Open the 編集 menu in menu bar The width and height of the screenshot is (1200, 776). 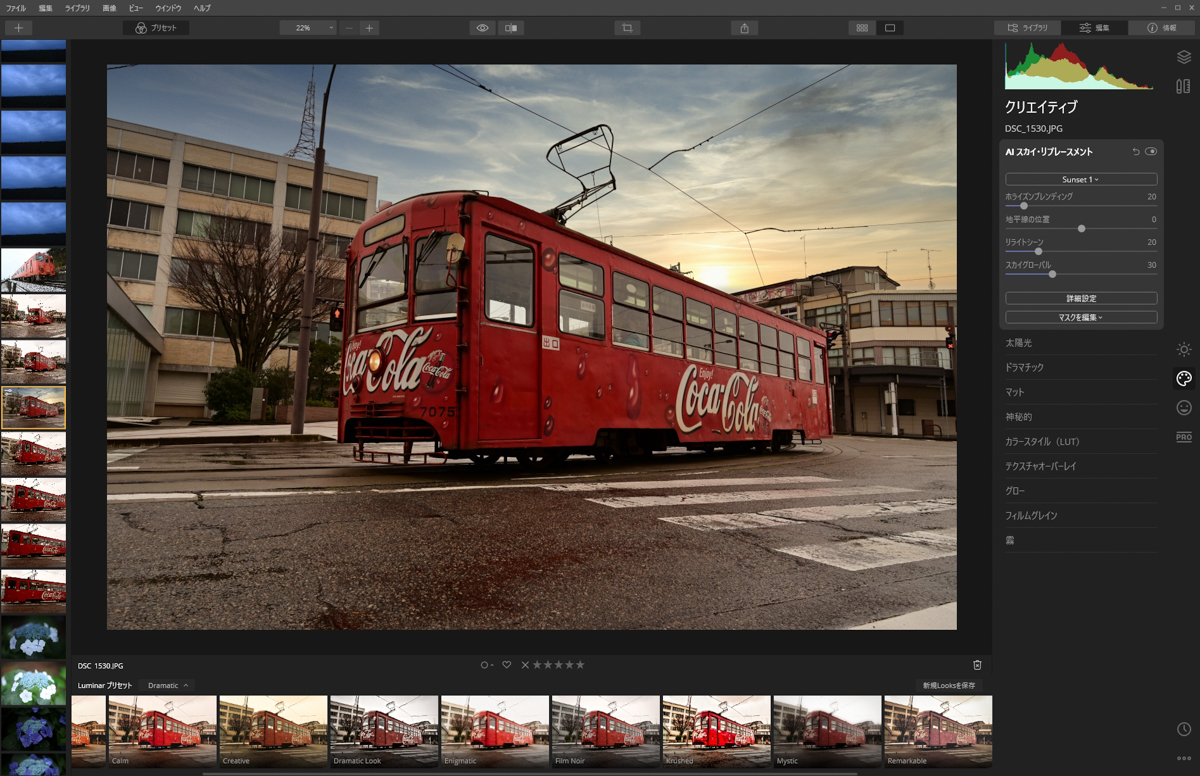(x=46, y=8)
